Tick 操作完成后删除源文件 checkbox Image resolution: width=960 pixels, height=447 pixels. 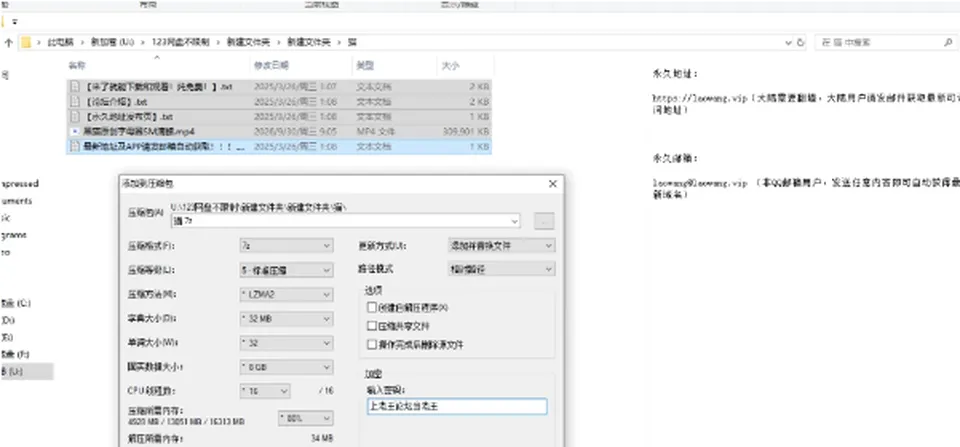tap(371, 345)
